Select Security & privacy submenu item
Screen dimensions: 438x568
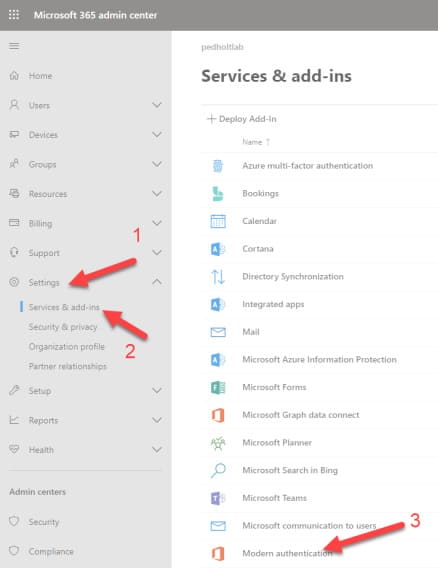(x=63, y=327)
